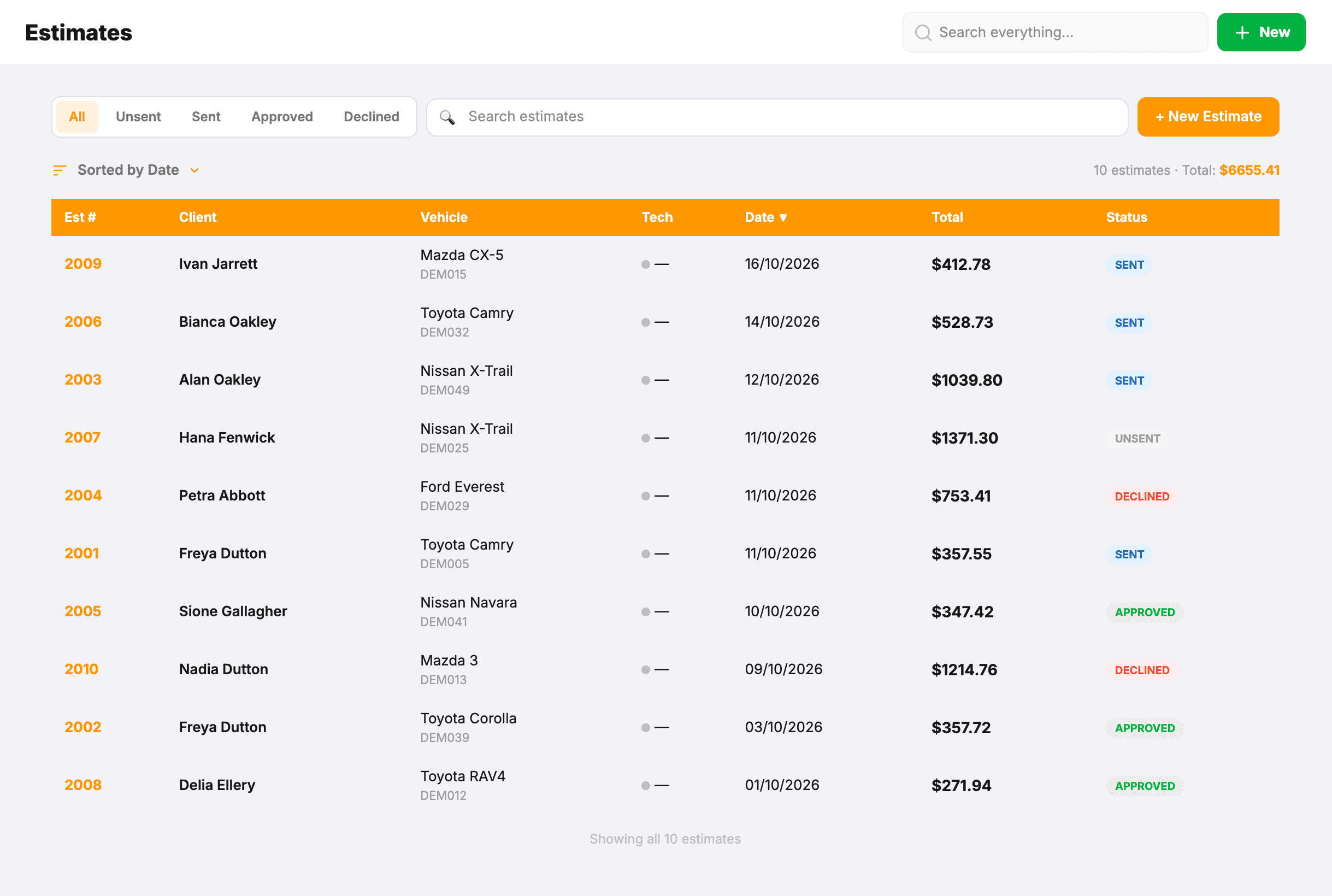The image size is (1332, 896).
Task: Click client name Alan Oakley
Action: [220, 380]
